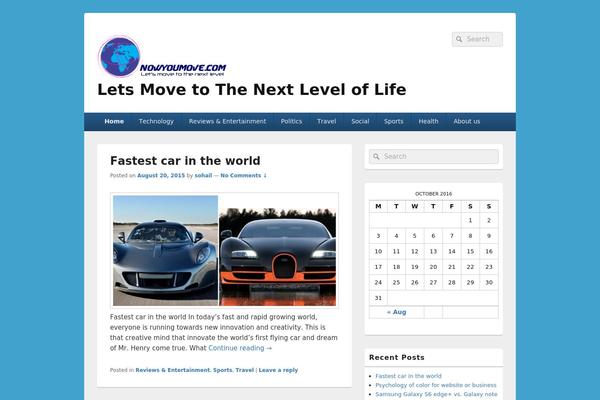The image size is (600, 400).
Task: Click date 1 in the calendar
Action: [x=470, y=220]
